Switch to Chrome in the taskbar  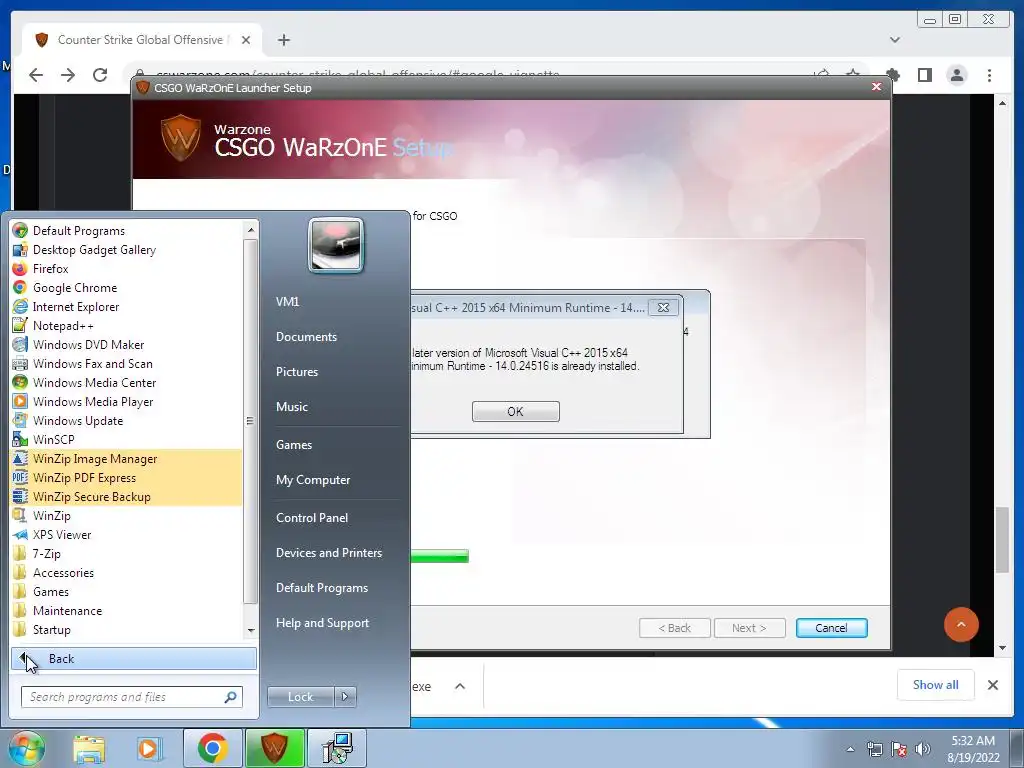pyautogui.click(x=212, y=748)
